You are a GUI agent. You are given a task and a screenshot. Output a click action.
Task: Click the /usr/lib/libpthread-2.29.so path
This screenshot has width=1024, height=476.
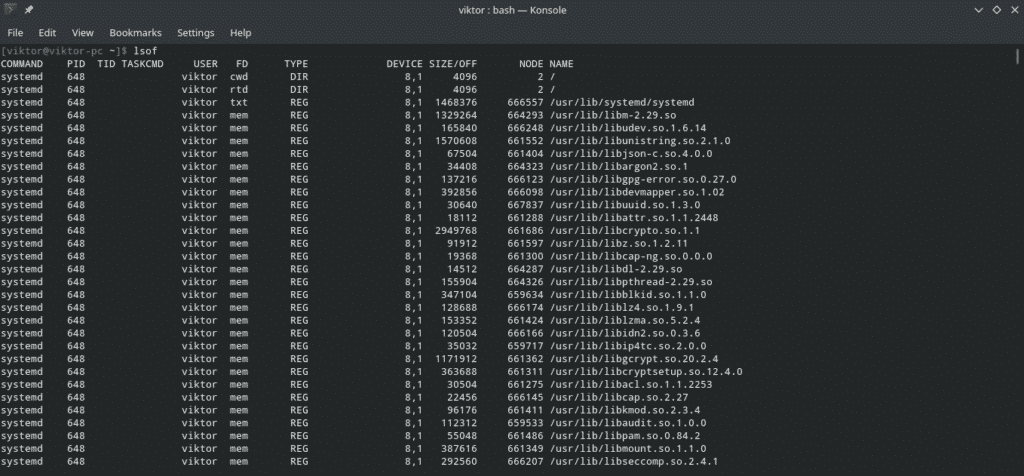tap(630, 282)
